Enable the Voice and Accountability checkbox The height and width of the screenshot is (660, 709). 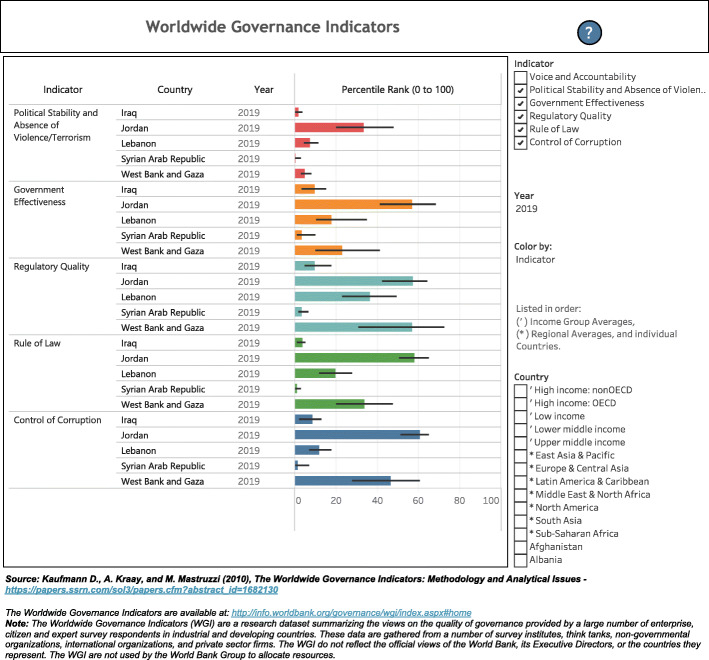click(x=520, y=77)
